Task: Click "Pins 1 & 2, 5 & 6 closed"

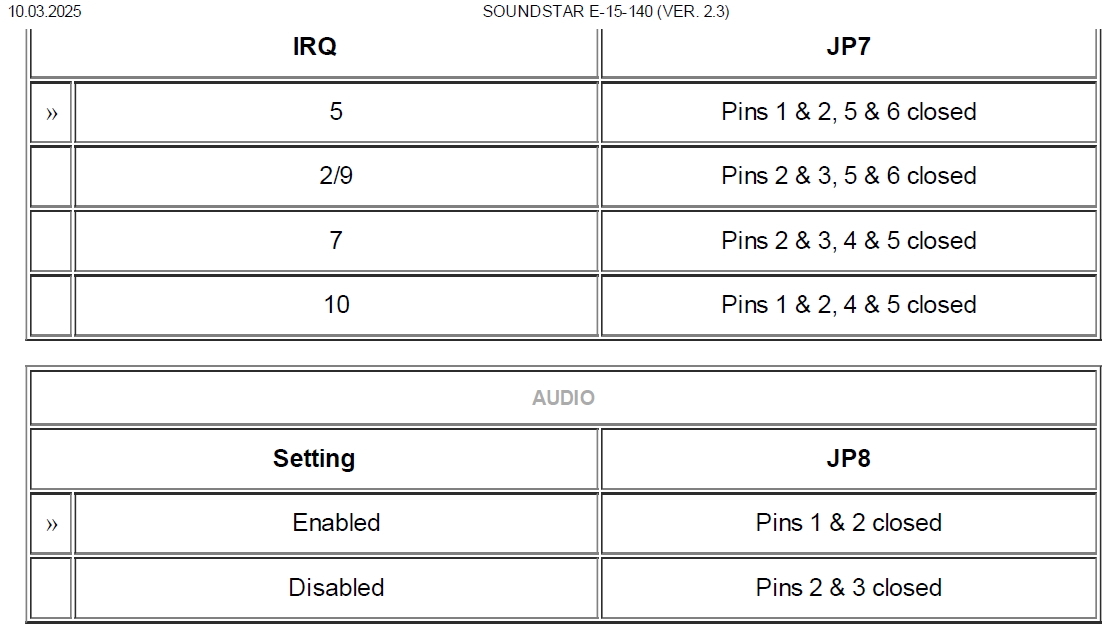Action: tap(848, 112)
